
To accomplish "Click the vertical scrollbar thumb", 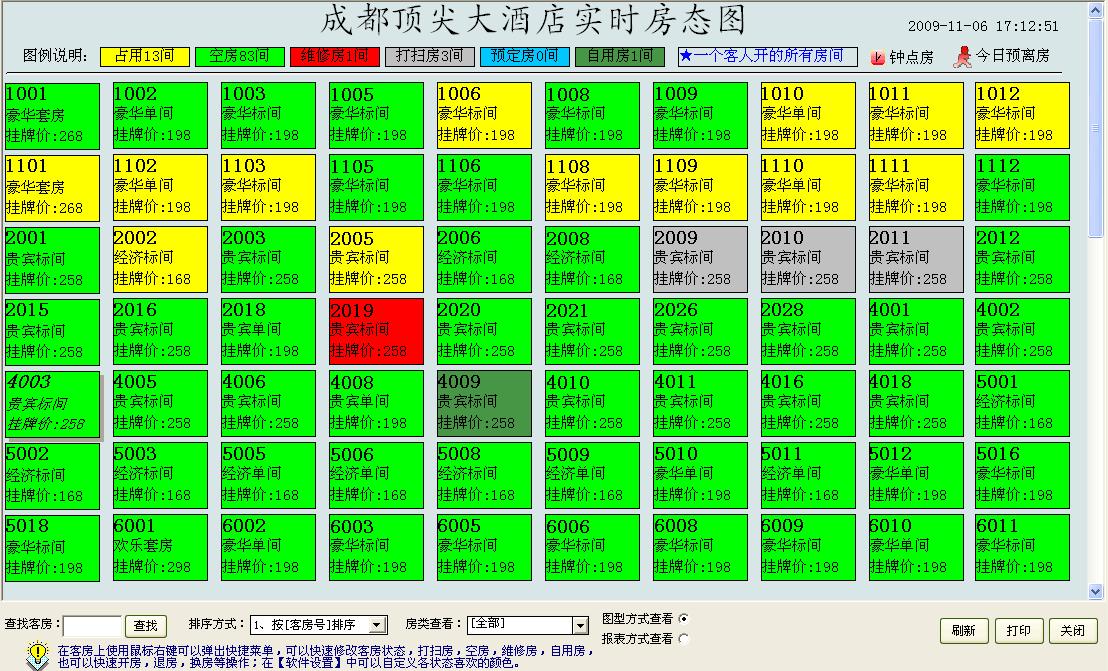I will click(1096, 127).
